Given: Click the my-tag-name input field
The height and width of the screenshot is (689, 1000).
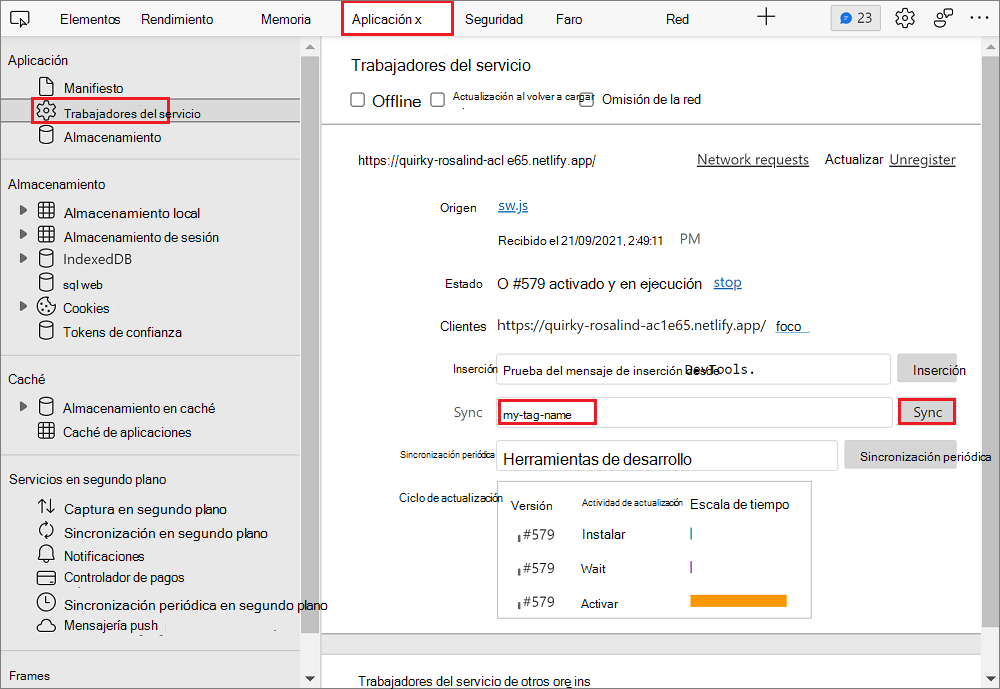Looking at the screenshot, I should pyautogui.click(x=547, y=411).
